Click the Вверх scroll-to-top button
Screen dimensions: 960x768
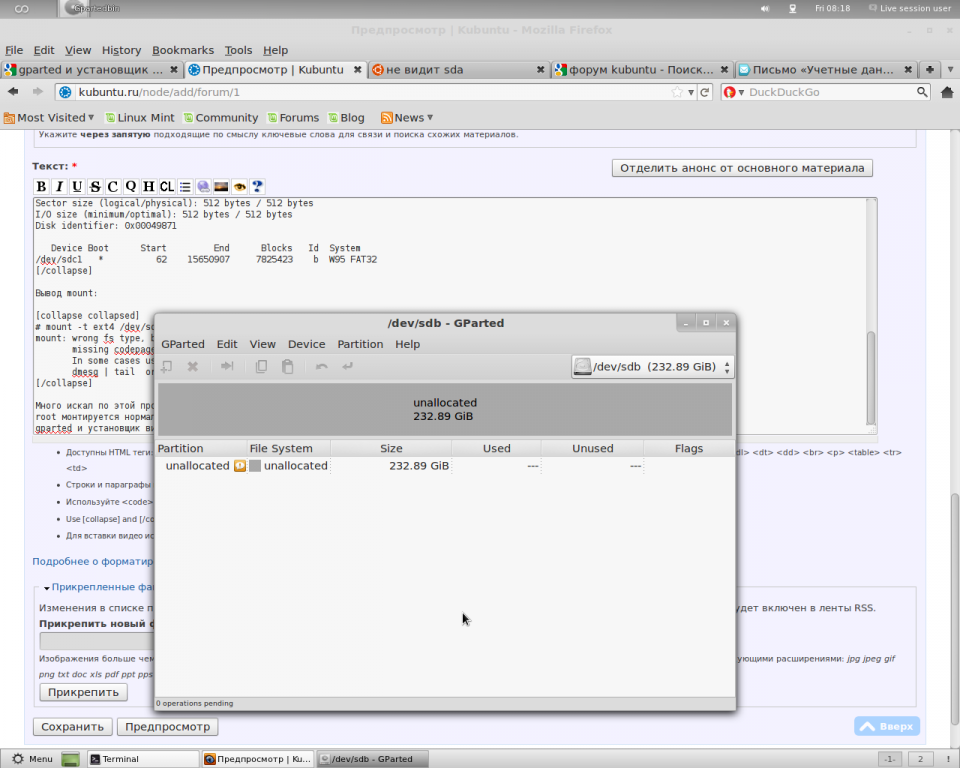887,726
